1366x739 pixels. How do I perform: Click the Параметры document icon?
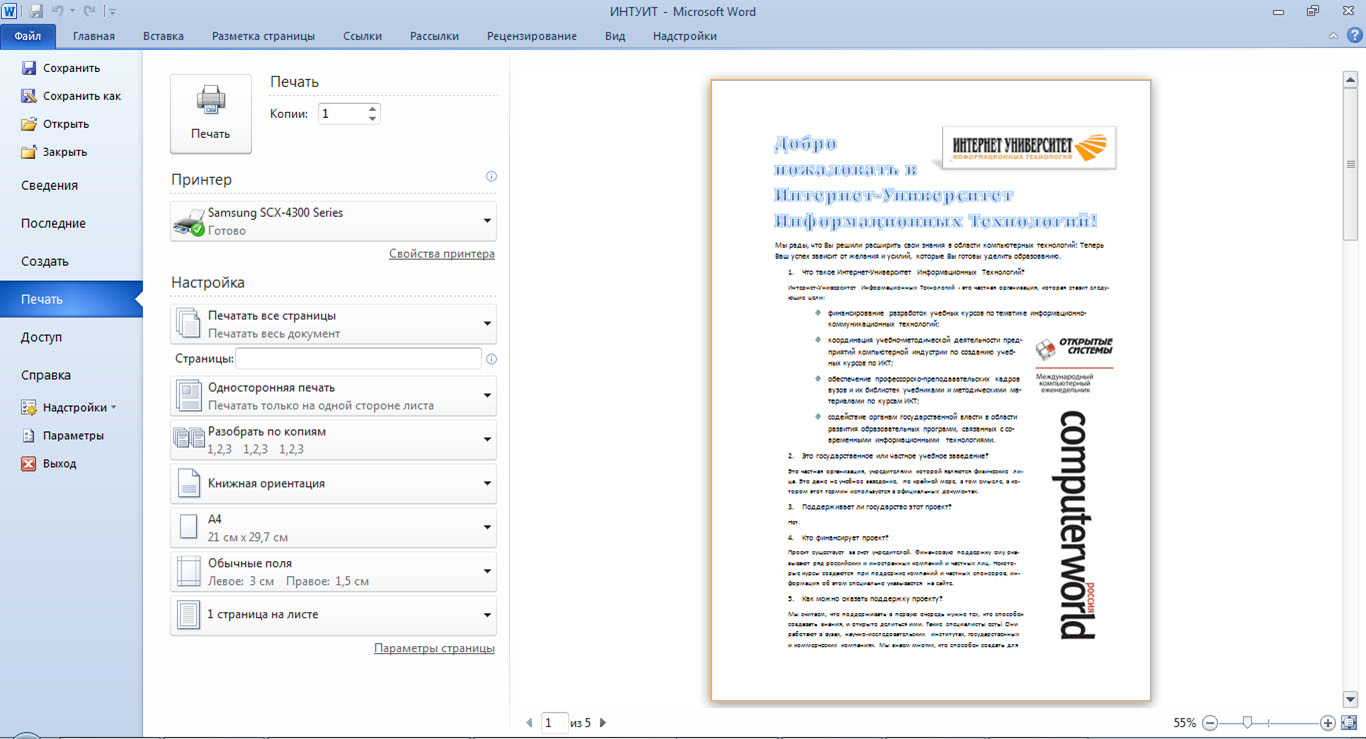[x=29, y=436]
